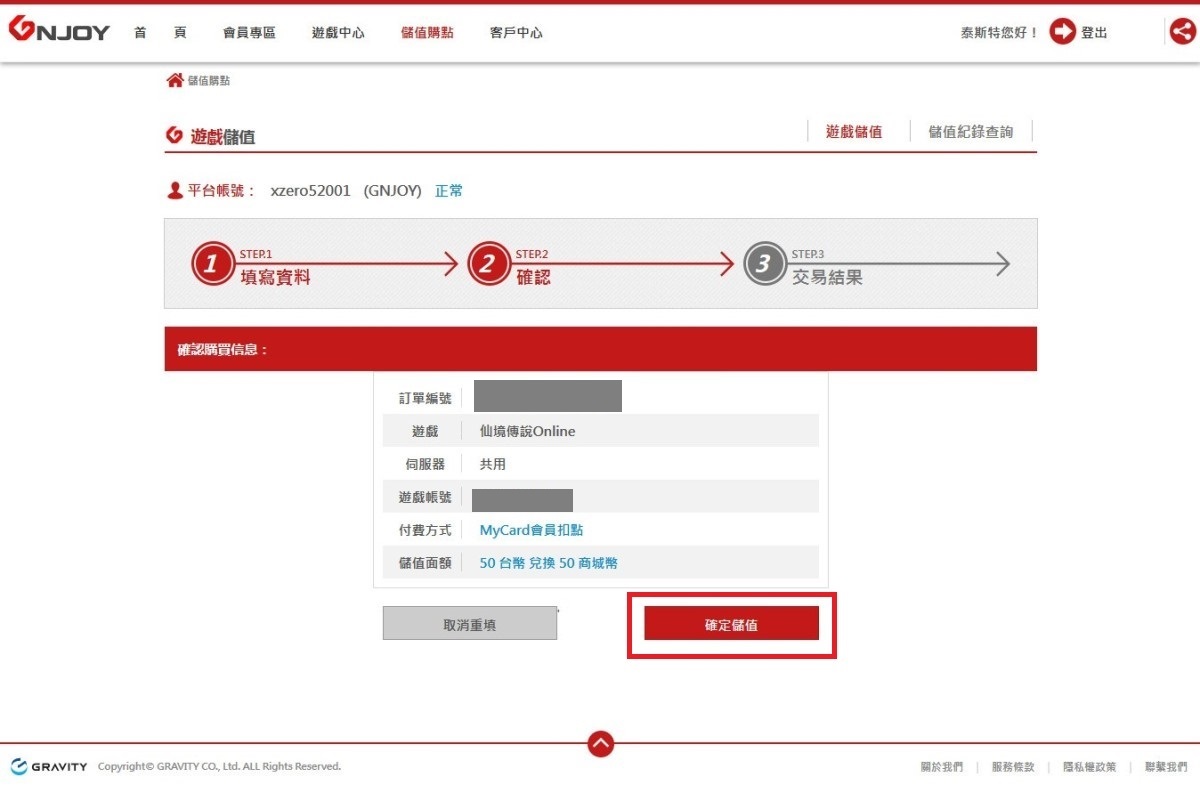Screen dimensions: 1200x793
Task: Click the logout arrow icon
Action: coord(1062,32)
